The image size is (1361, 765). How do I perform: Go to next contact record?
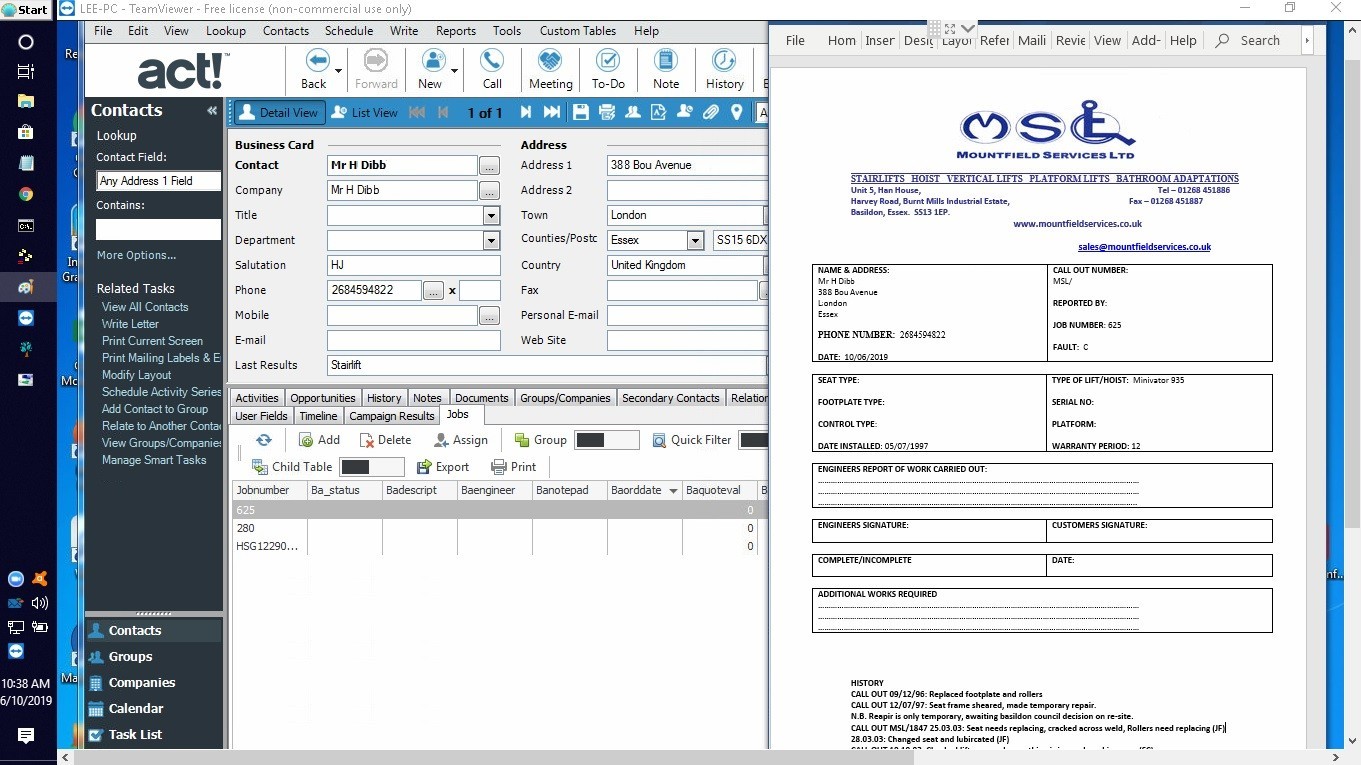[x=526, y=113]
